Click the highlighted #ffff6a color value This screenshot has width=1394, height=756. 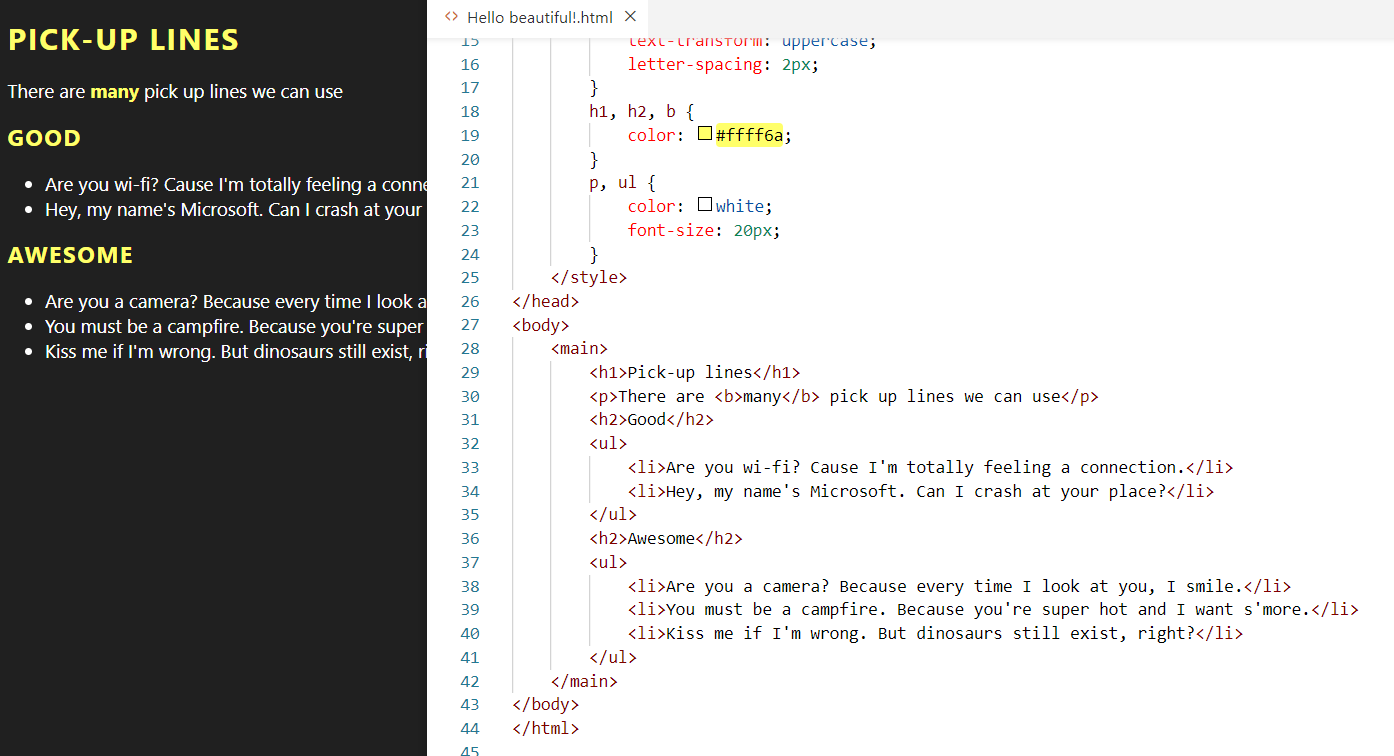click(x=750, y=135)
